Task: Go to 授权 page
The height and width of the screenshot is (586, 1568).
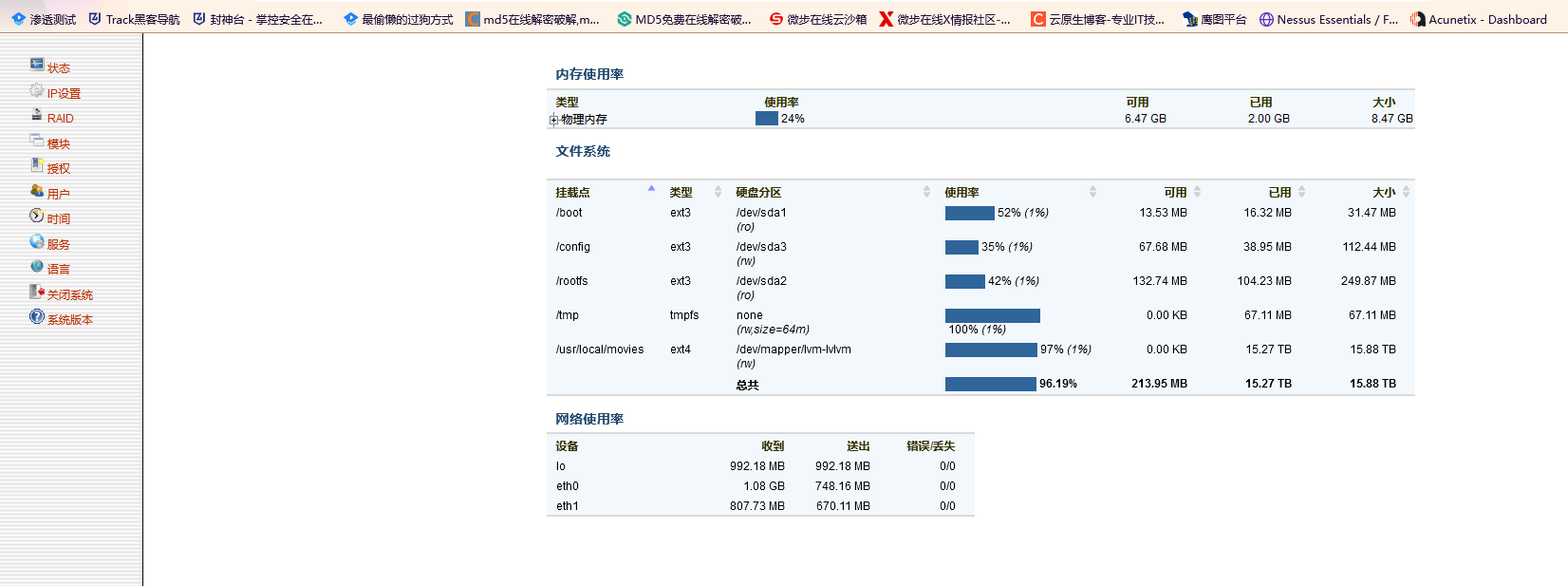Action: (x=59, y=169)
